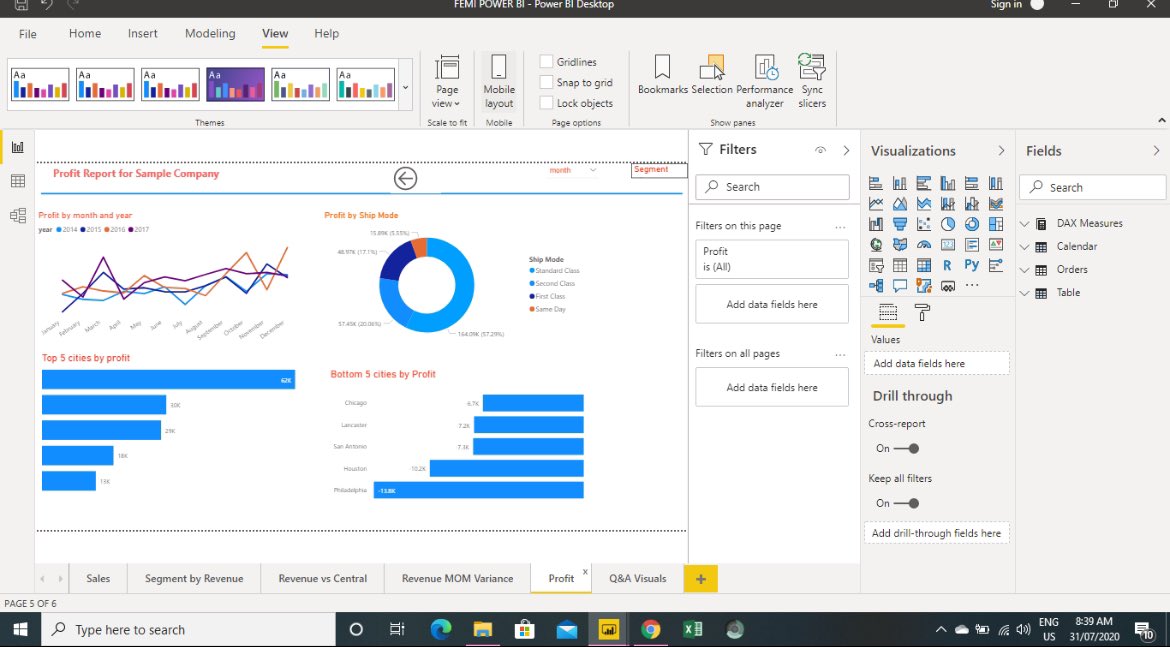Open the Bookmarks pane
The width and height of the screenshot is (1170, 647).
[663, 75]
